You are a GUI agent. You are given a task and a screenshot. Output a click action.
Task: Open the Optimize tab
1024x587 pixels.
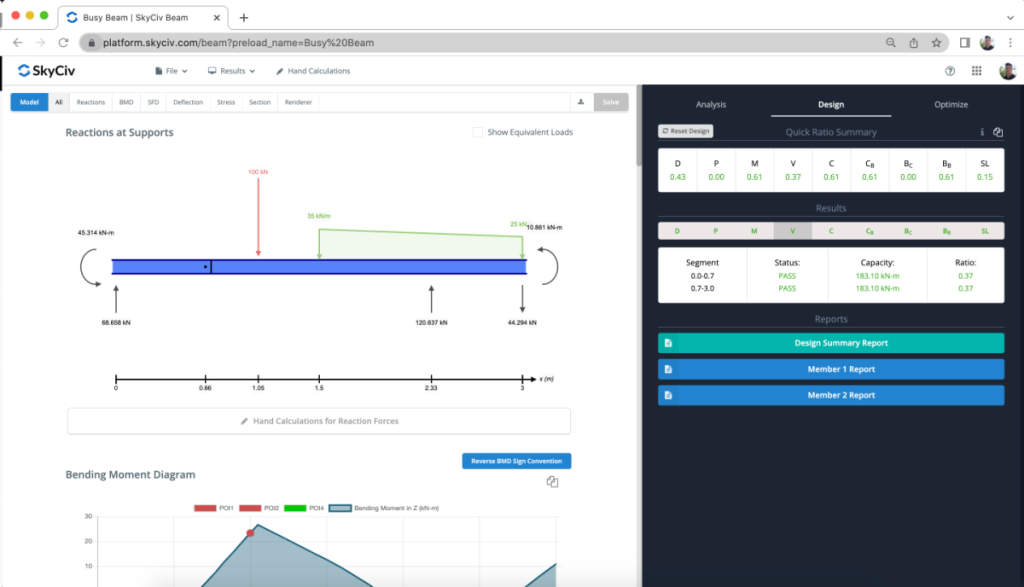pos(951,104)
